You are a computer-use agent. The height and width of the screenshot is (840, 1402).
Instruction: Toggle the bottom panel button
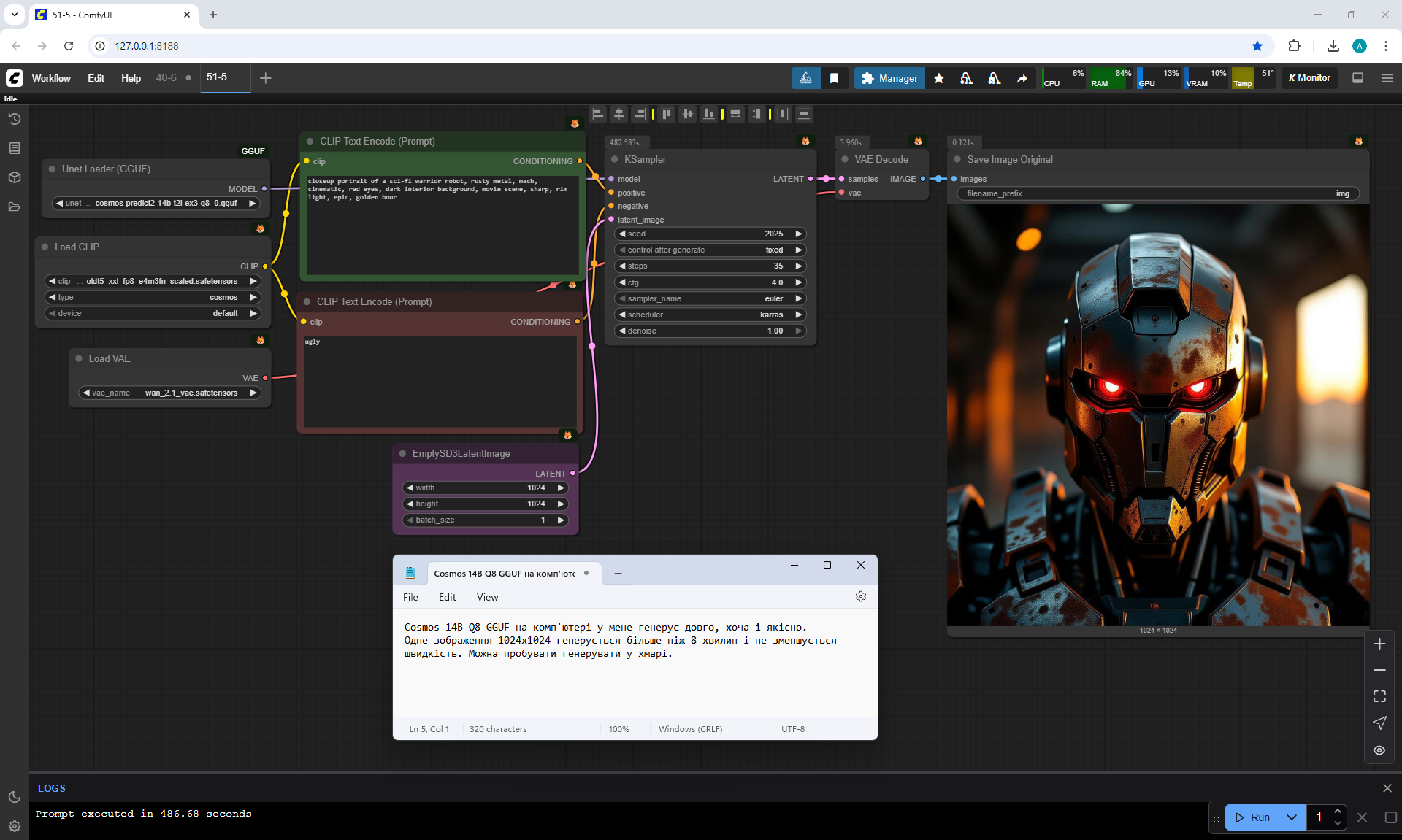point(1357,78)
